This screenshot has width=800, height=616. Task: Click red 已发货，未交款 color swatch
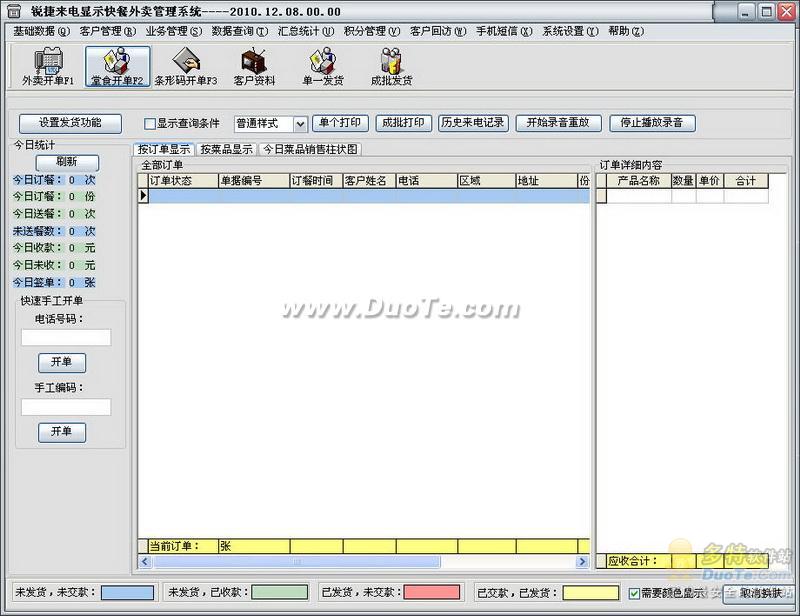click(432, 593)
